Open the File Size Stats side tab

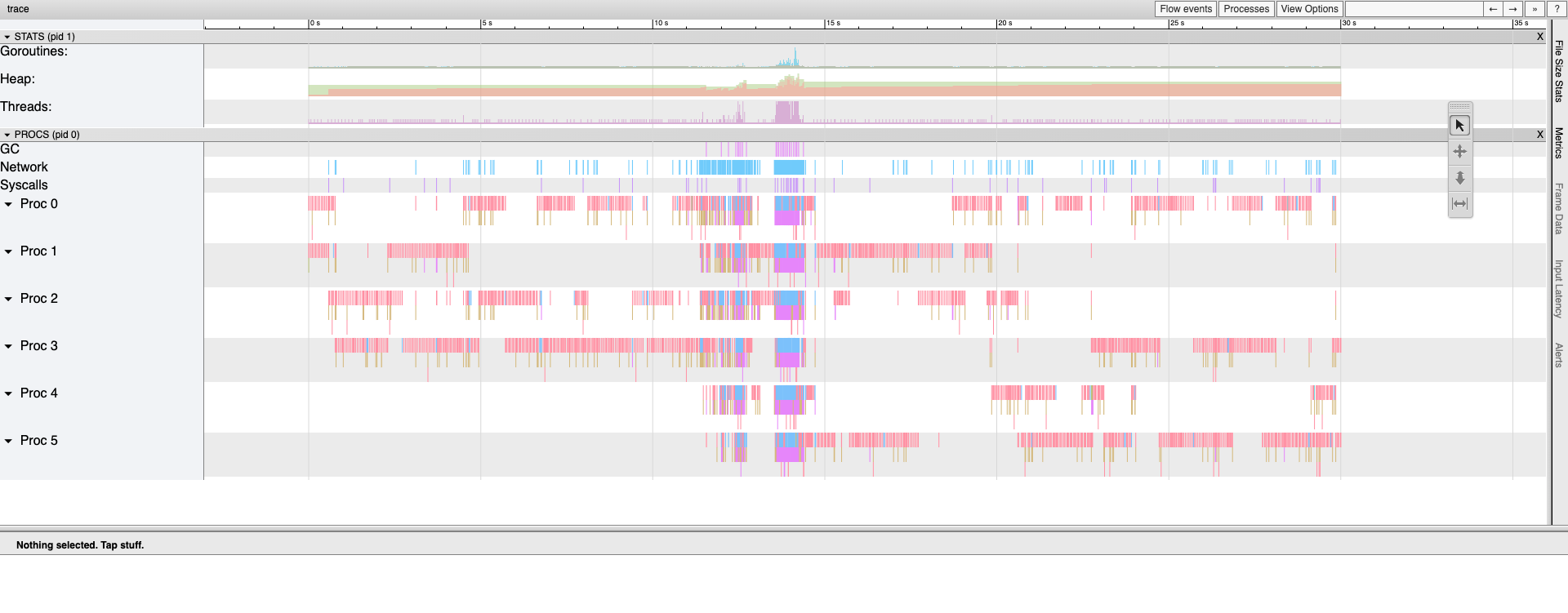pos(1559,71)
